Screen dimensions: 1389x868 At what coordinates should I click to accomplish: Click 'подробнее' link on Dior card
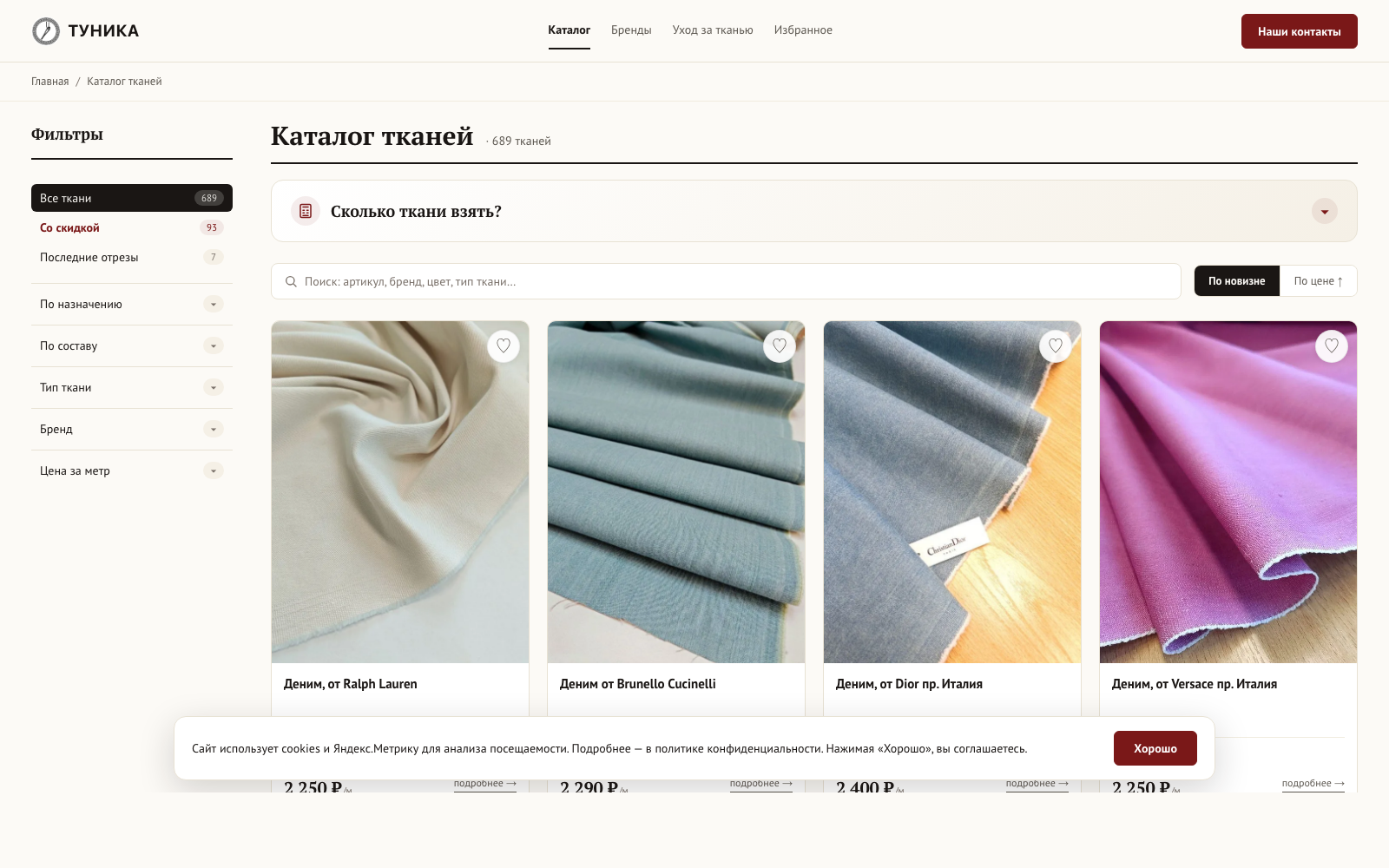[x=1037, y=783]
